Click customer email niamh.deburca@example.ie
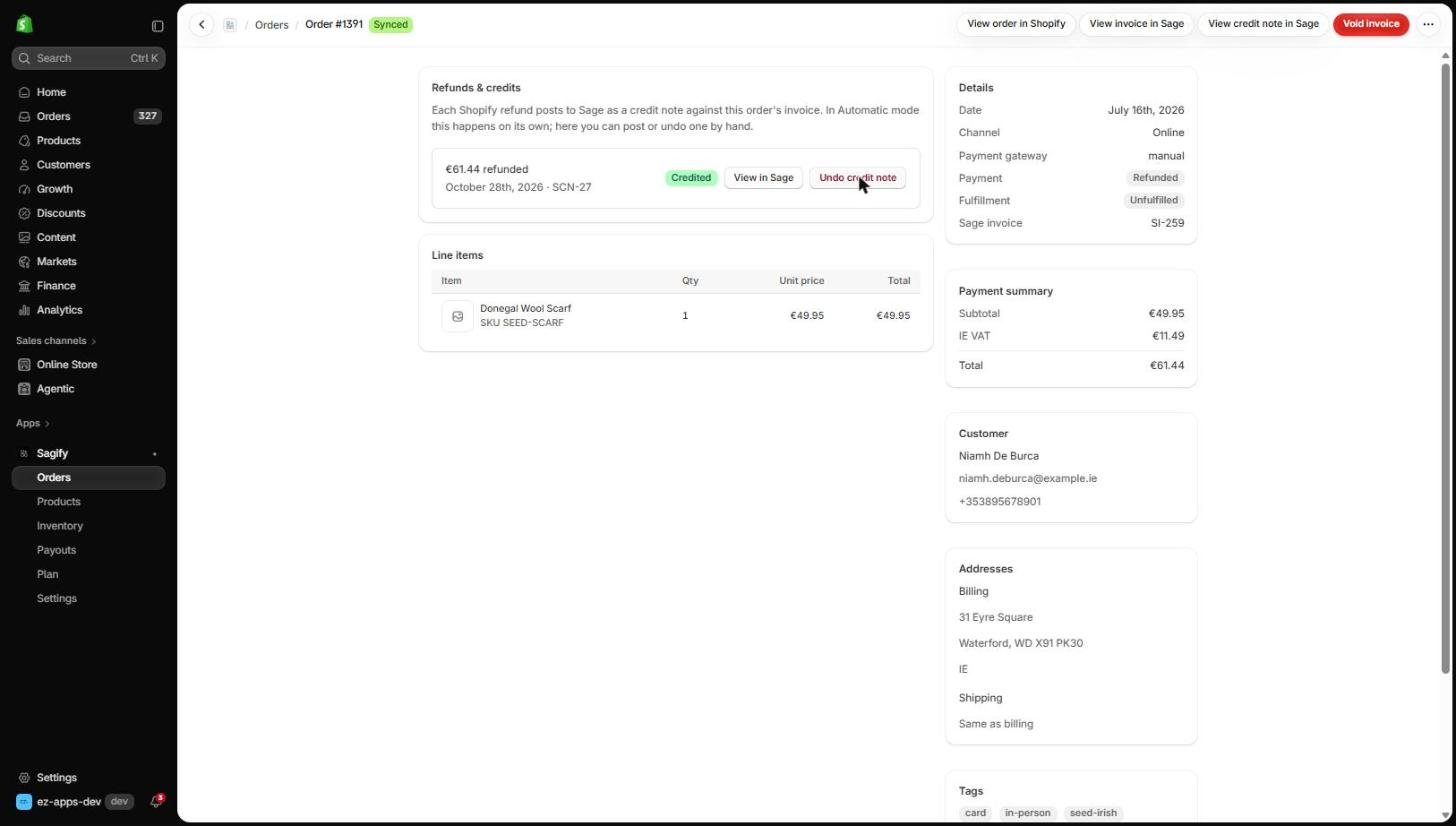 point(1027,479)
